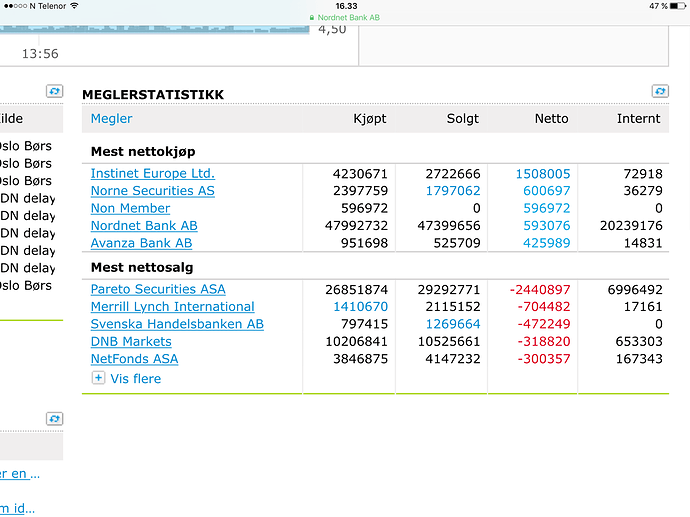Click the Netto column header

[551, 118]
